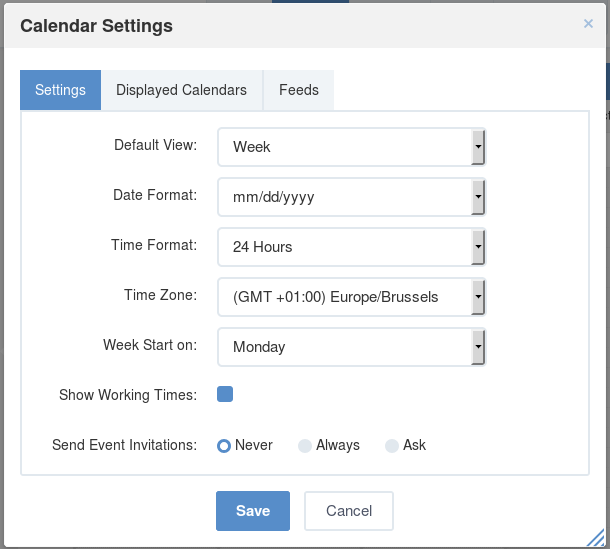Click the Date Format dropdown arrow

click(478, 197)
